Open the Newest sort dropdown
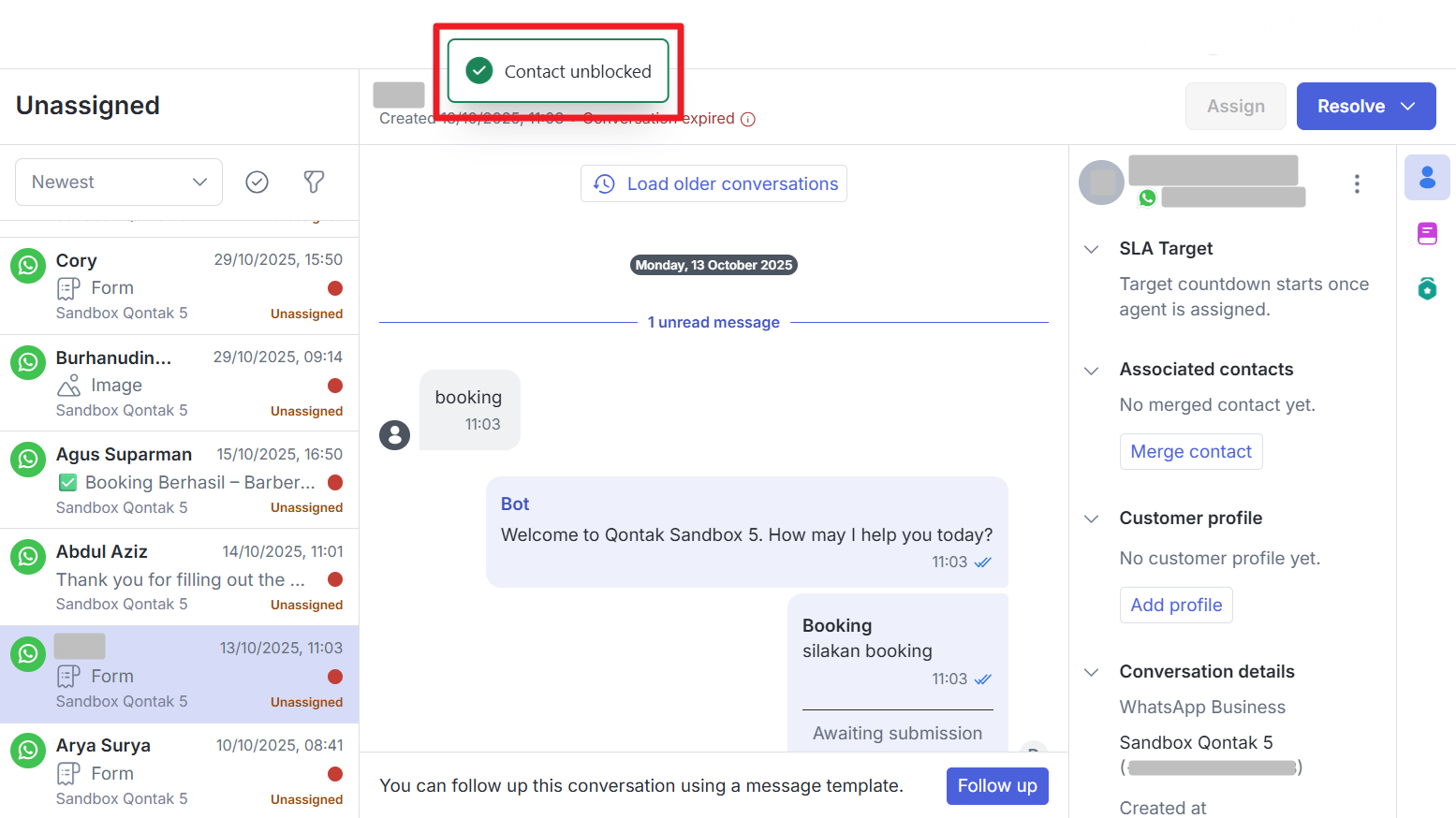This screenshot has height=818, width=1456. (119, 182)
